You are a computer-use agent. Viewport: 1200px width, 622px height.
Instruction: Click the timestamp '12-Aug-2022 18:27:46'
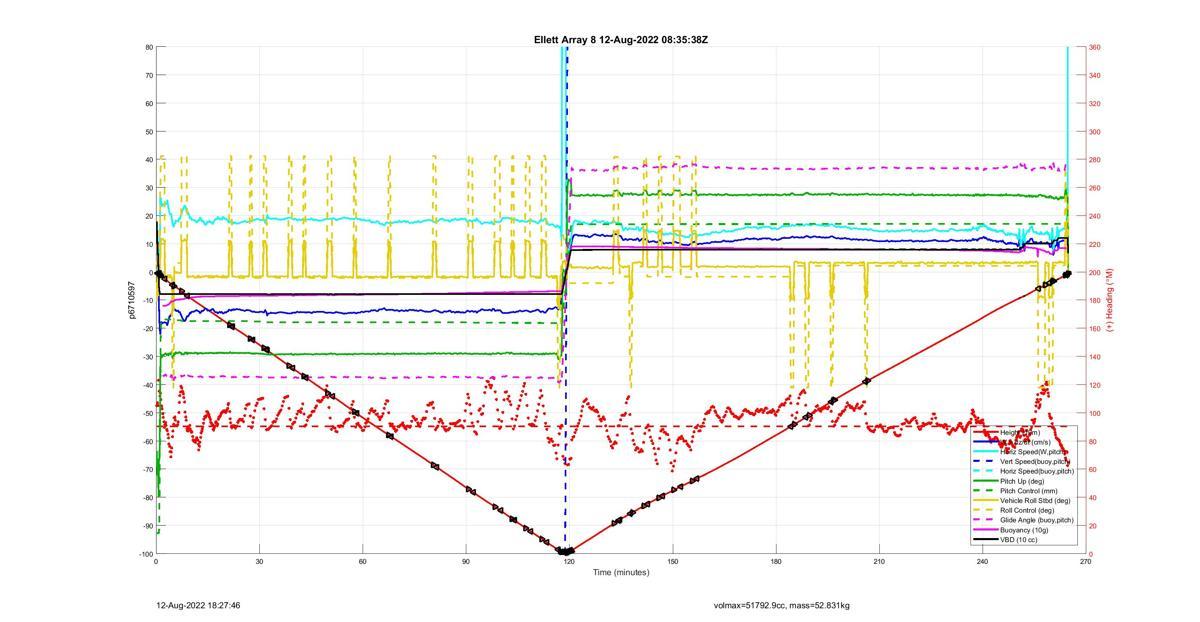(198, 605)
